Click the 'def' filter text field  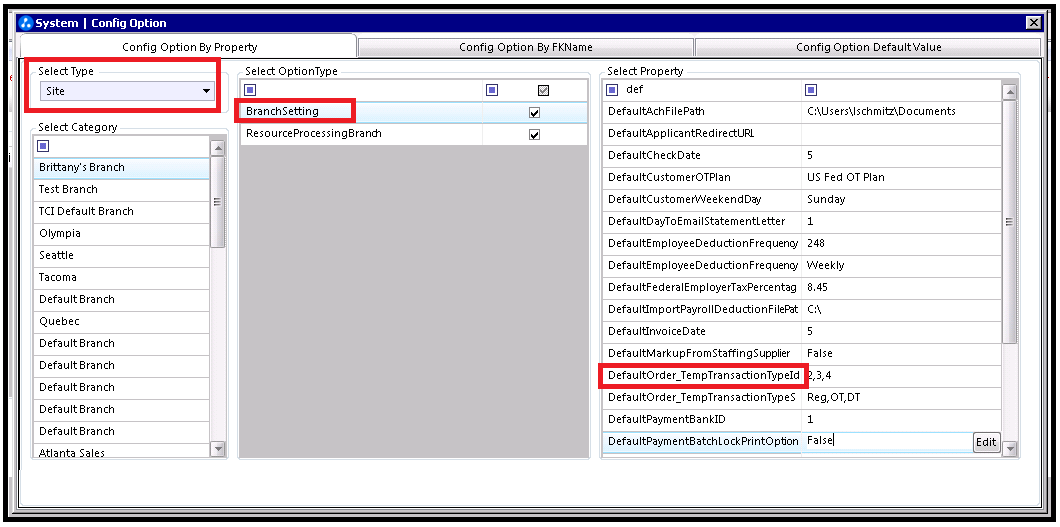point(710,89)
